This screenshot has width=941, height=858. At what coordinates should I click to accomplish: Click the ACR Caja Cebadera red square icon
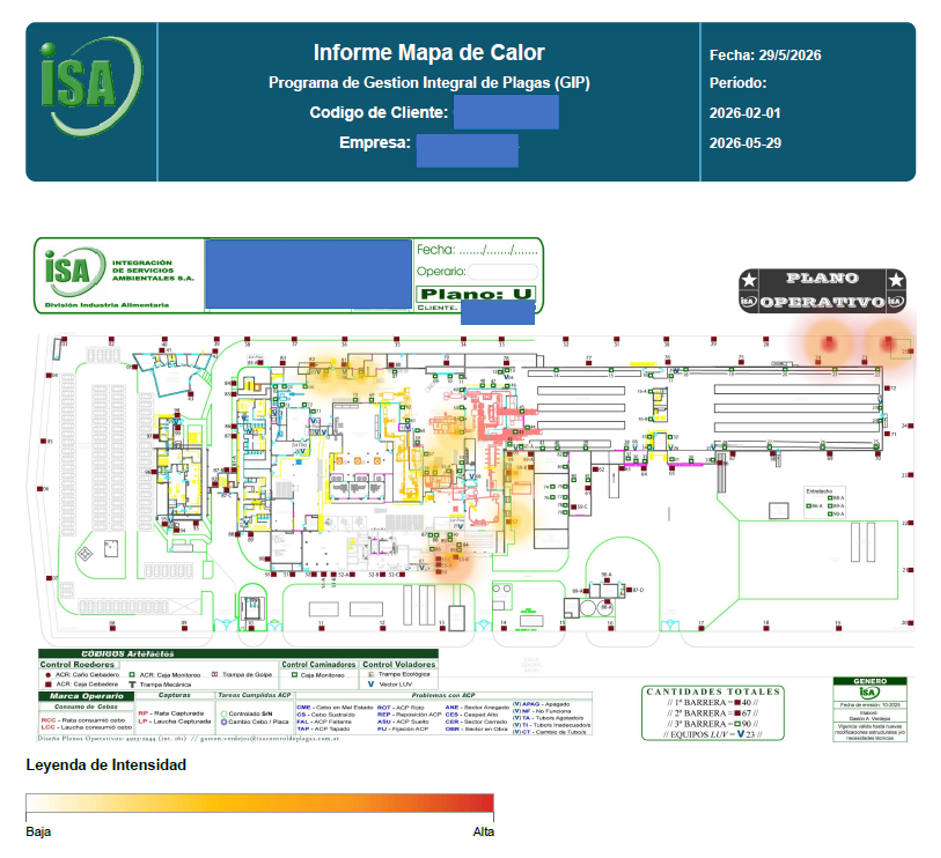pyautogui.click(x=49, y=684)
